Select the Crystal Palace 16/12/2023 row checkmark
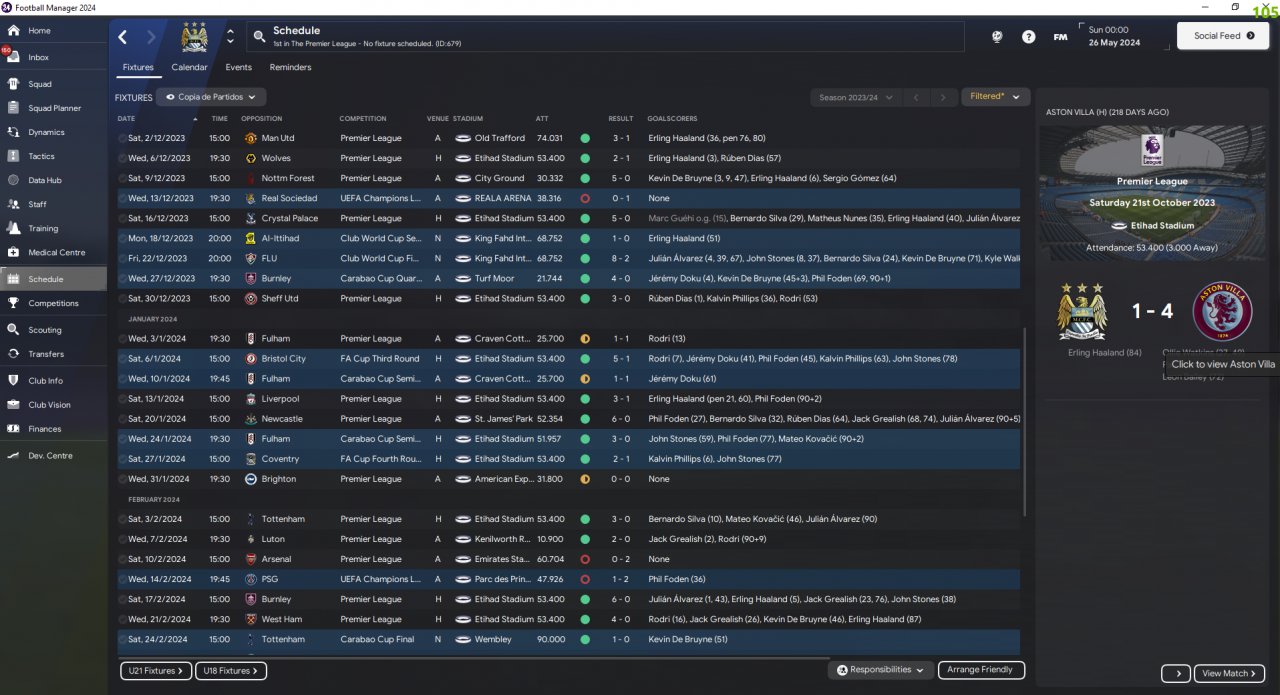 click(x=122, y=218)
